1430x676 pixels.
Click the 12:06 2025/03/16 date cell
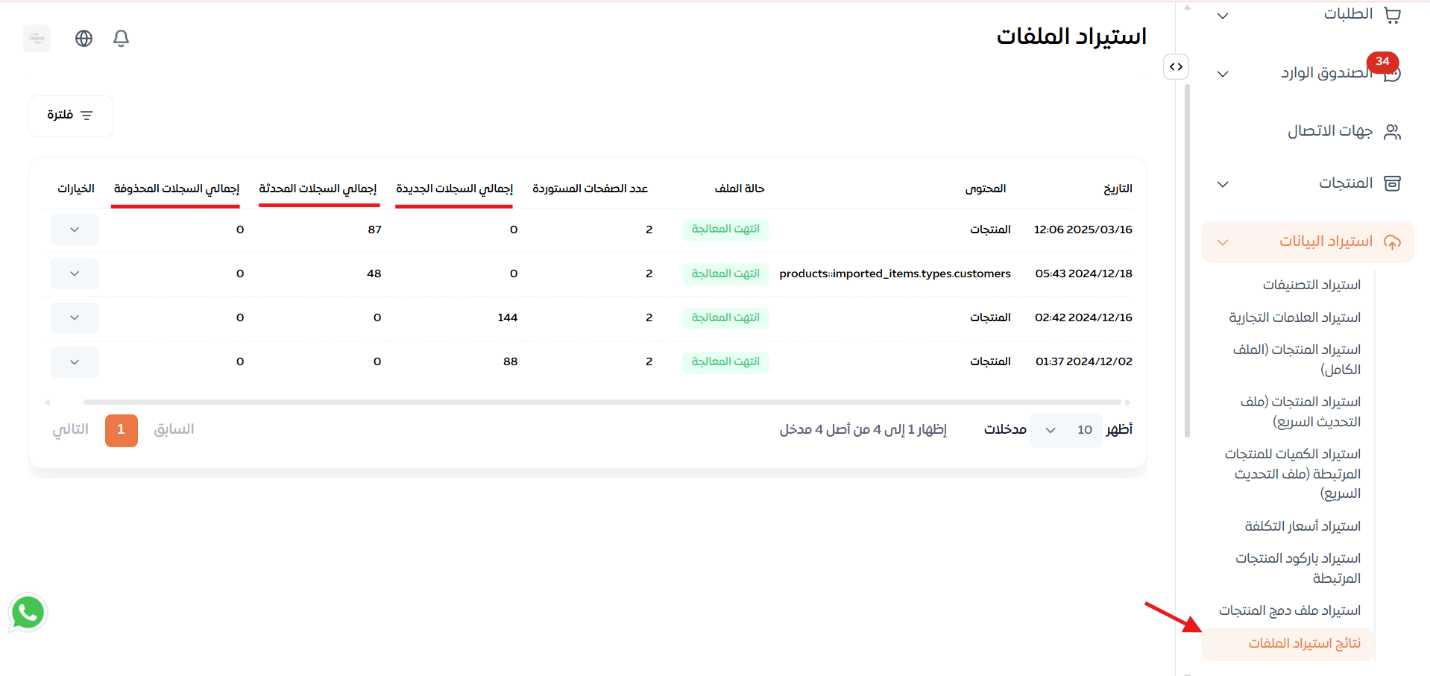tap(1083, 229)
